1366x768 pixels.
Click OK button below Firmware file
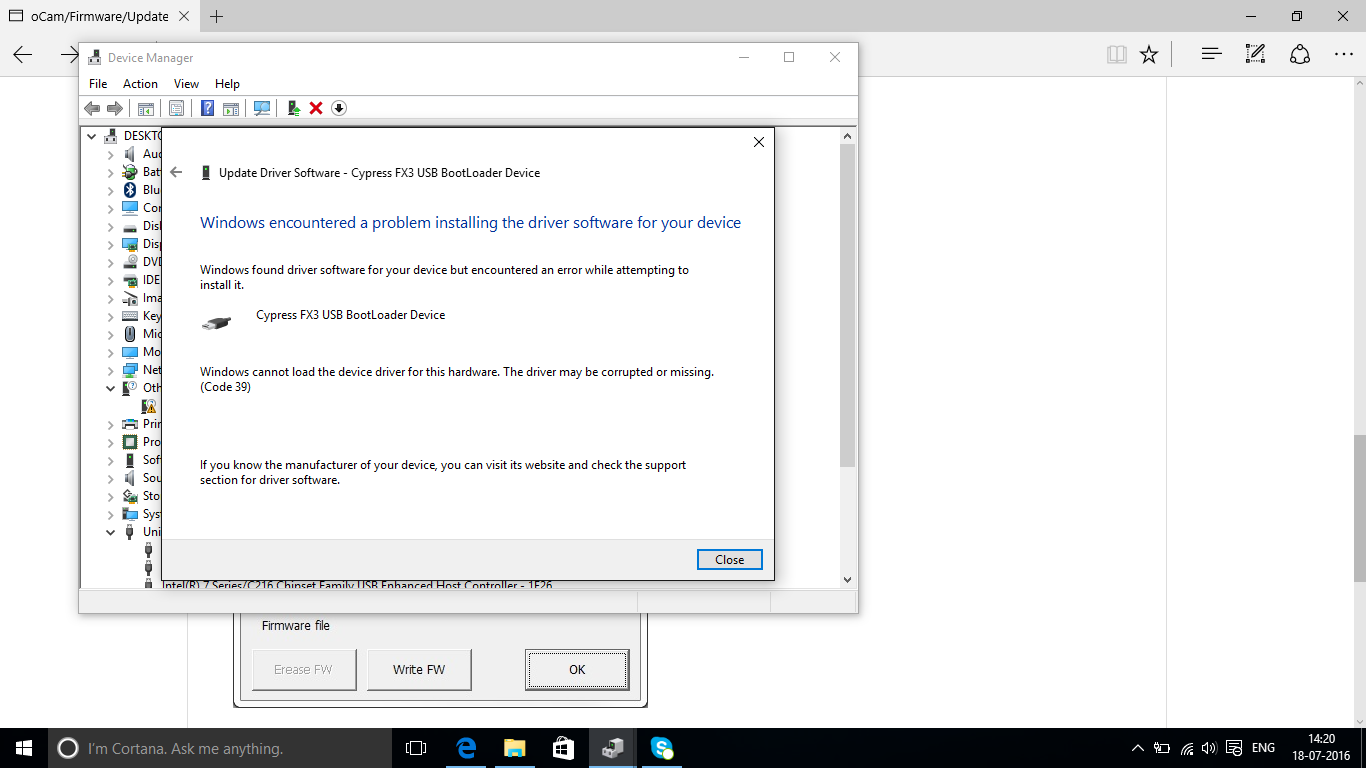click(577, 670)
